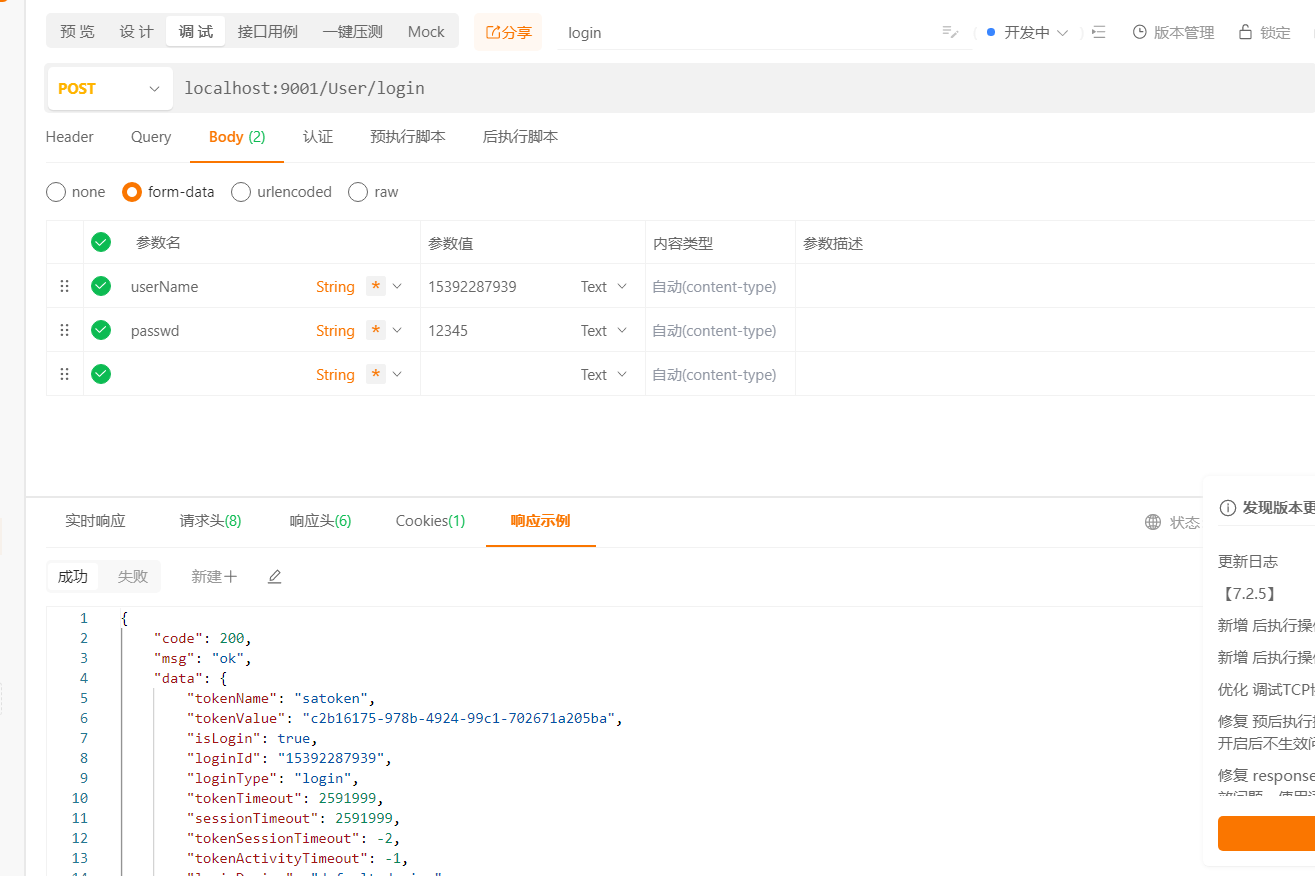Select the Body (2) tab
This screenshot has width=1315, height=876.
click(237, 137)
